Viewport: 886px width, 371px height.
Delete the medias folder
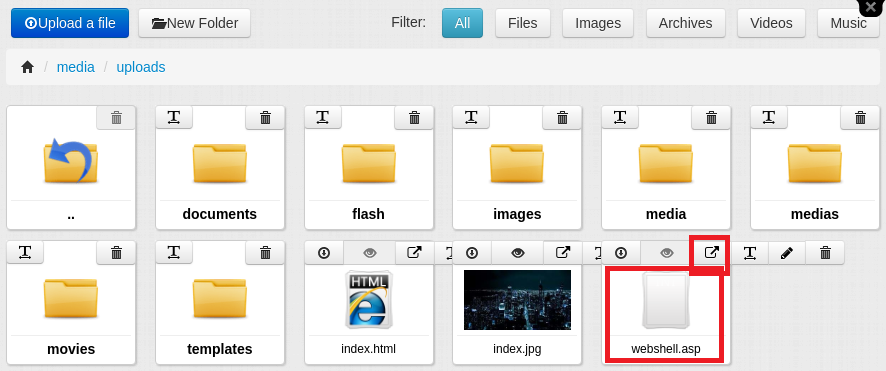pyautogui.click(x=860, y=117)
